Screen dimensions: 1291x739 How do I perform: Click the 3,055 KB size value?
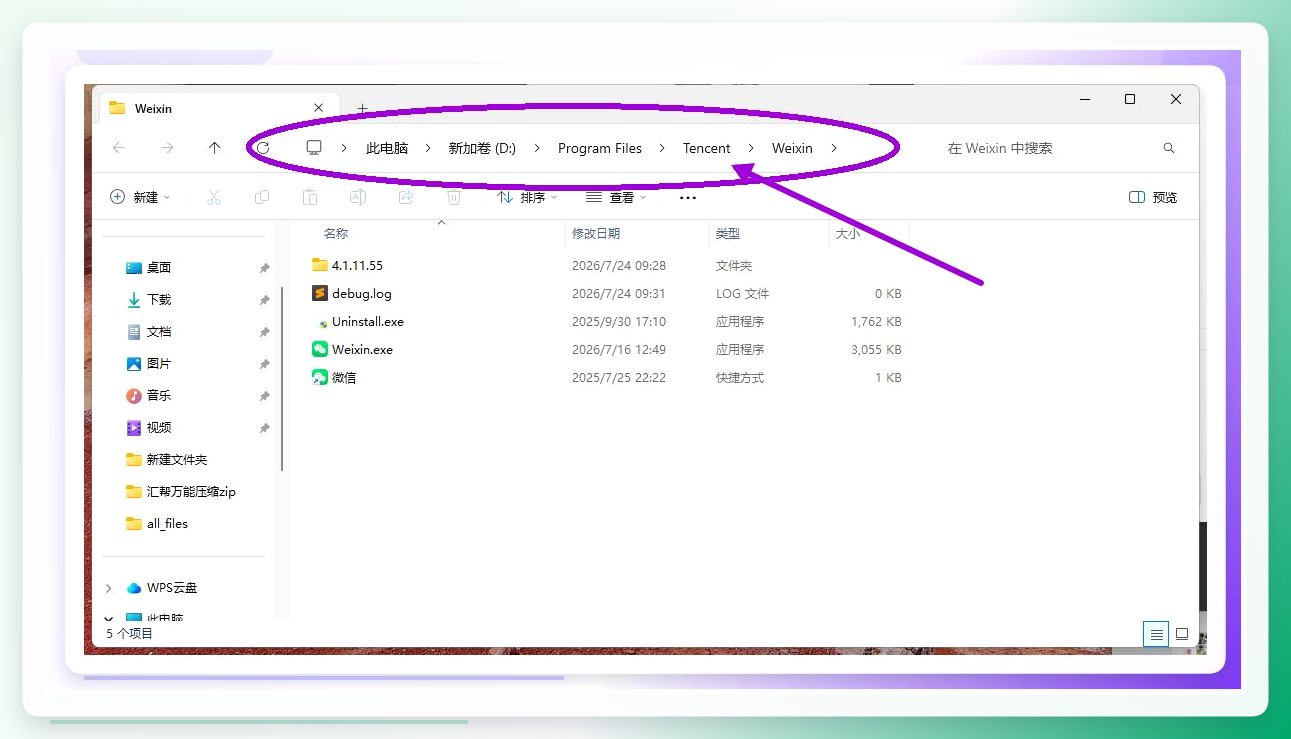pos(876,350)
